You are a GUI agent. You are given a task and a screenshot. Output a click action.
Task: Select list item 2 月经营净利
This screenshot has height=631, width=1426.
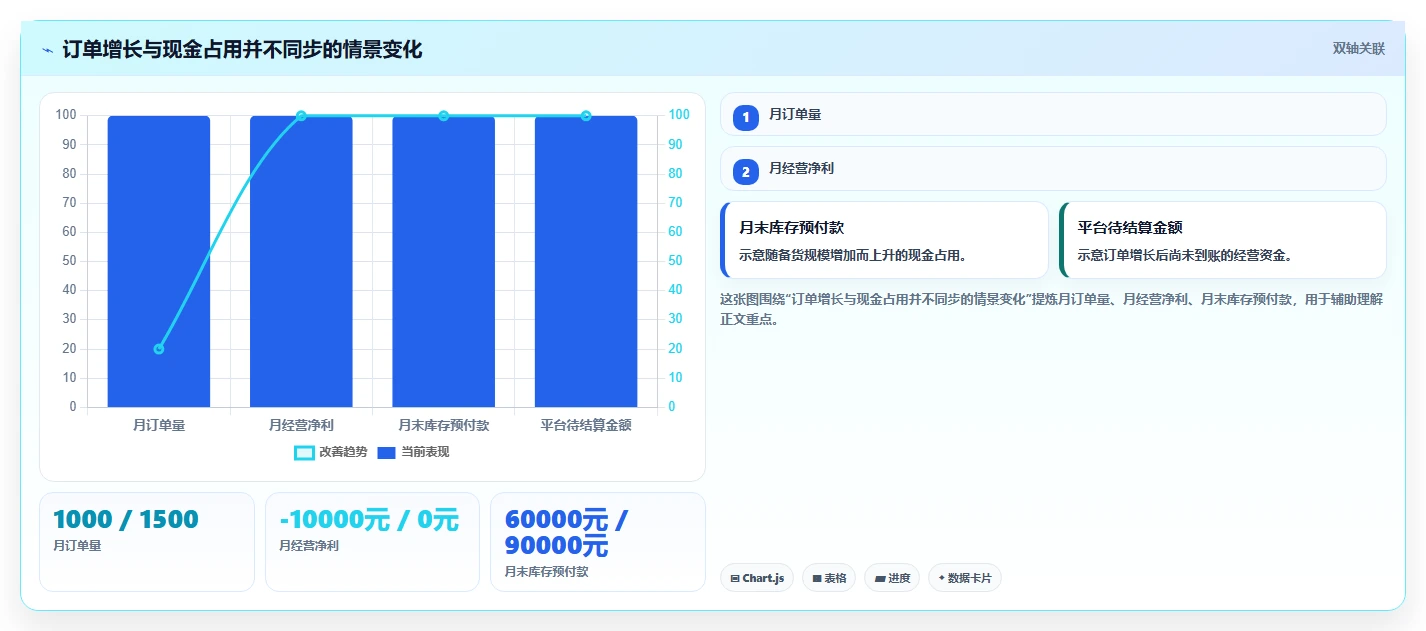point(1053,169)
